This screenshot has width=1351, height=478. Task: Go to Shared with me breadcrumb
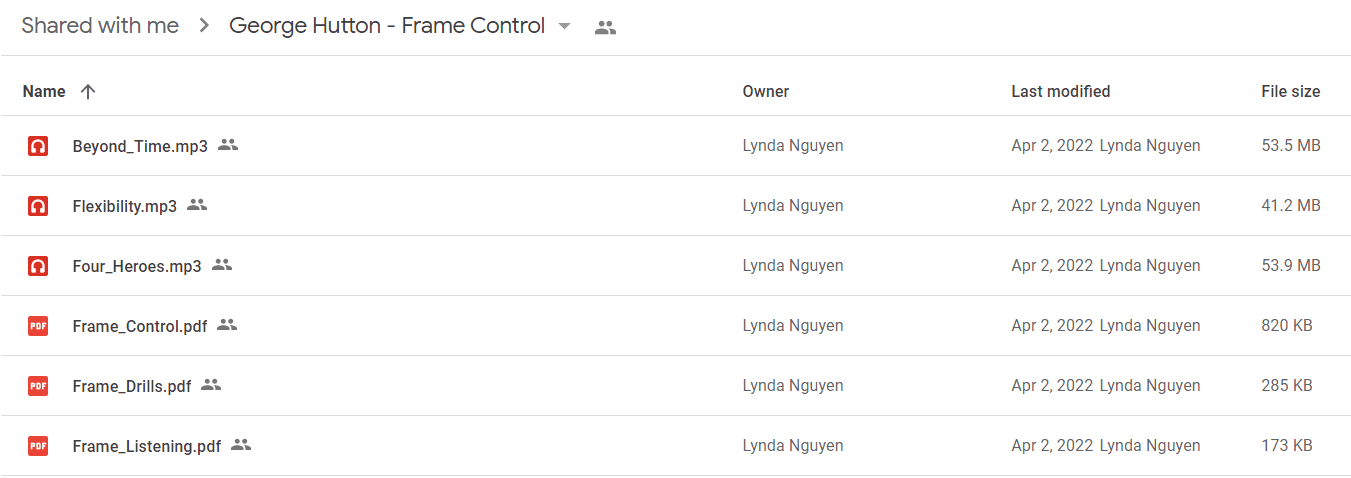pyautogui.click(x=100, y=26)
